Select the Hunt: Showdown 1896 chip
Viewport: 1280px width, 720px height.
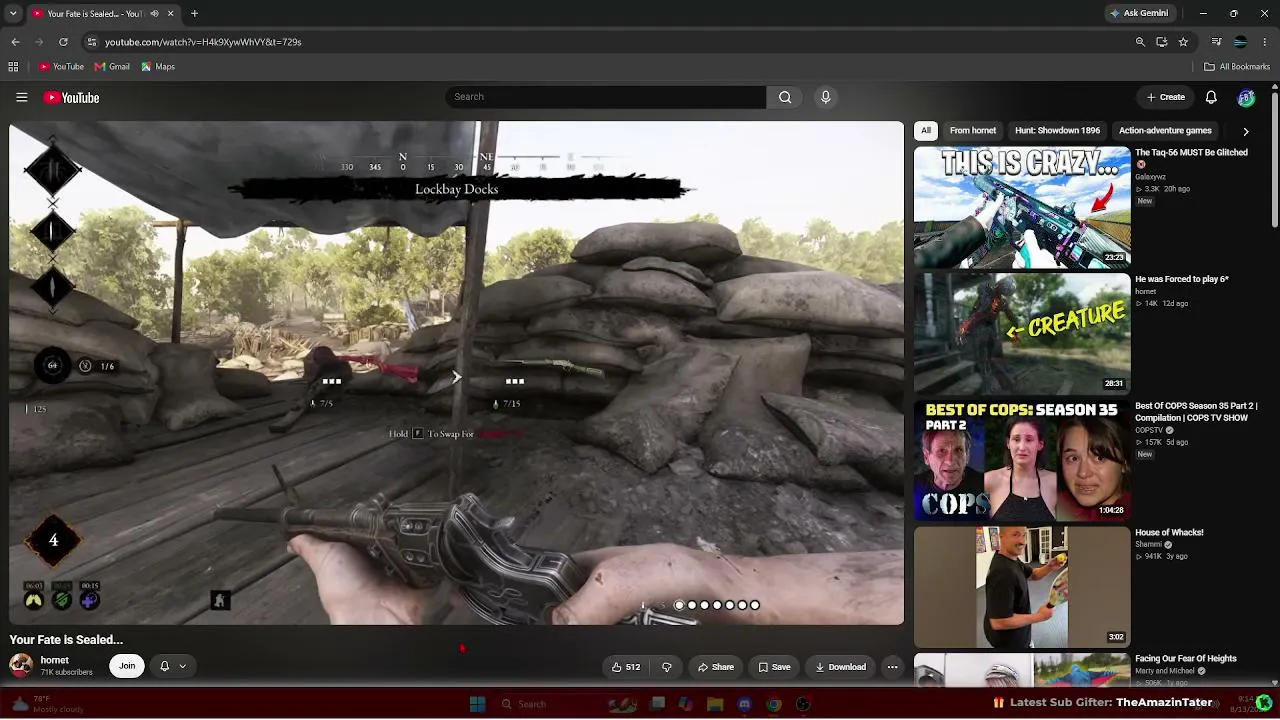pyautogui.click(x=1057, y=131)
